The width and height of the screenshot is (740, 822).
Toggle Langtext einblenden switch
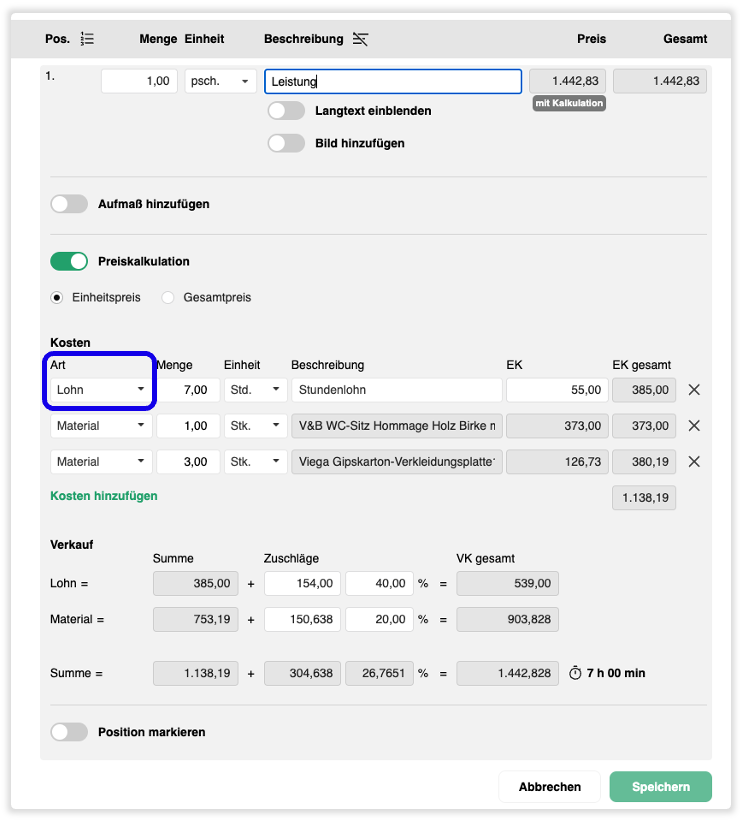286,111
